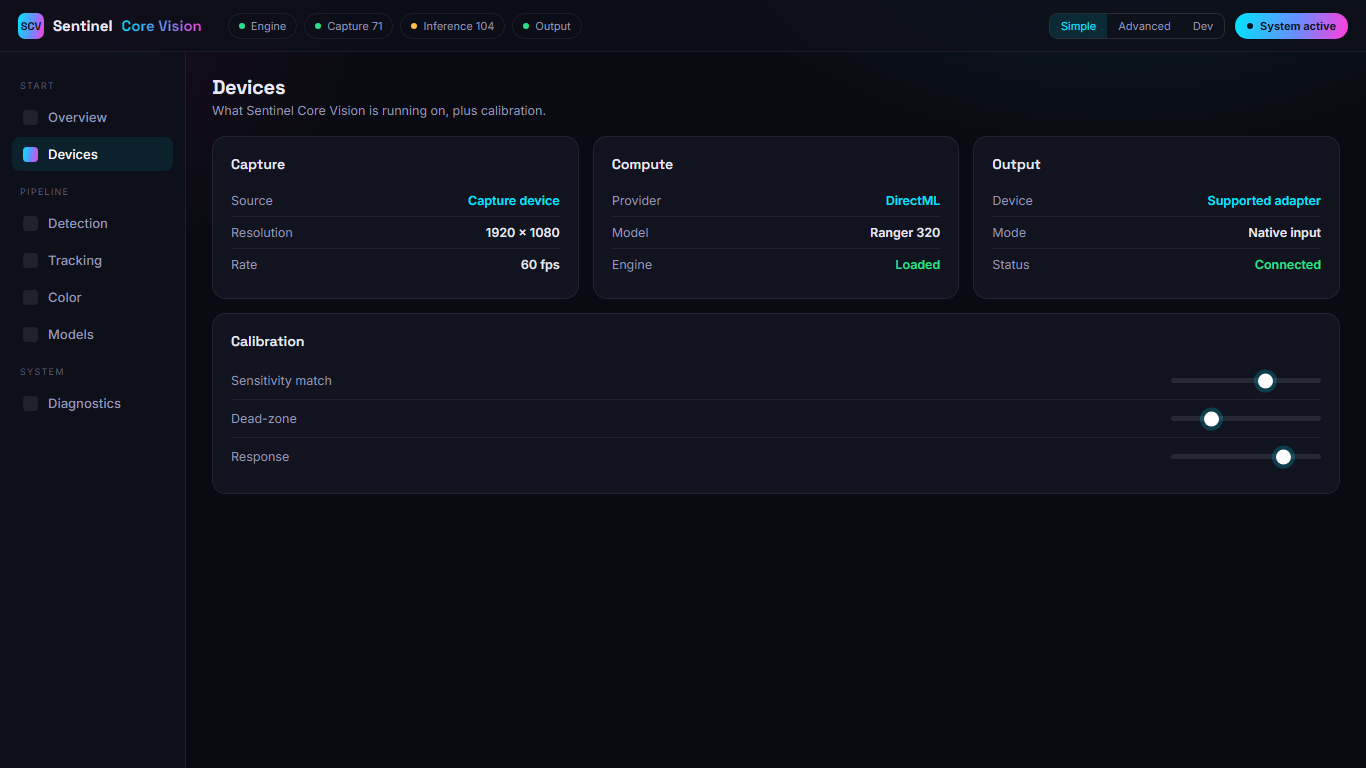Click the Overview sidebar icon

point(30,117)
